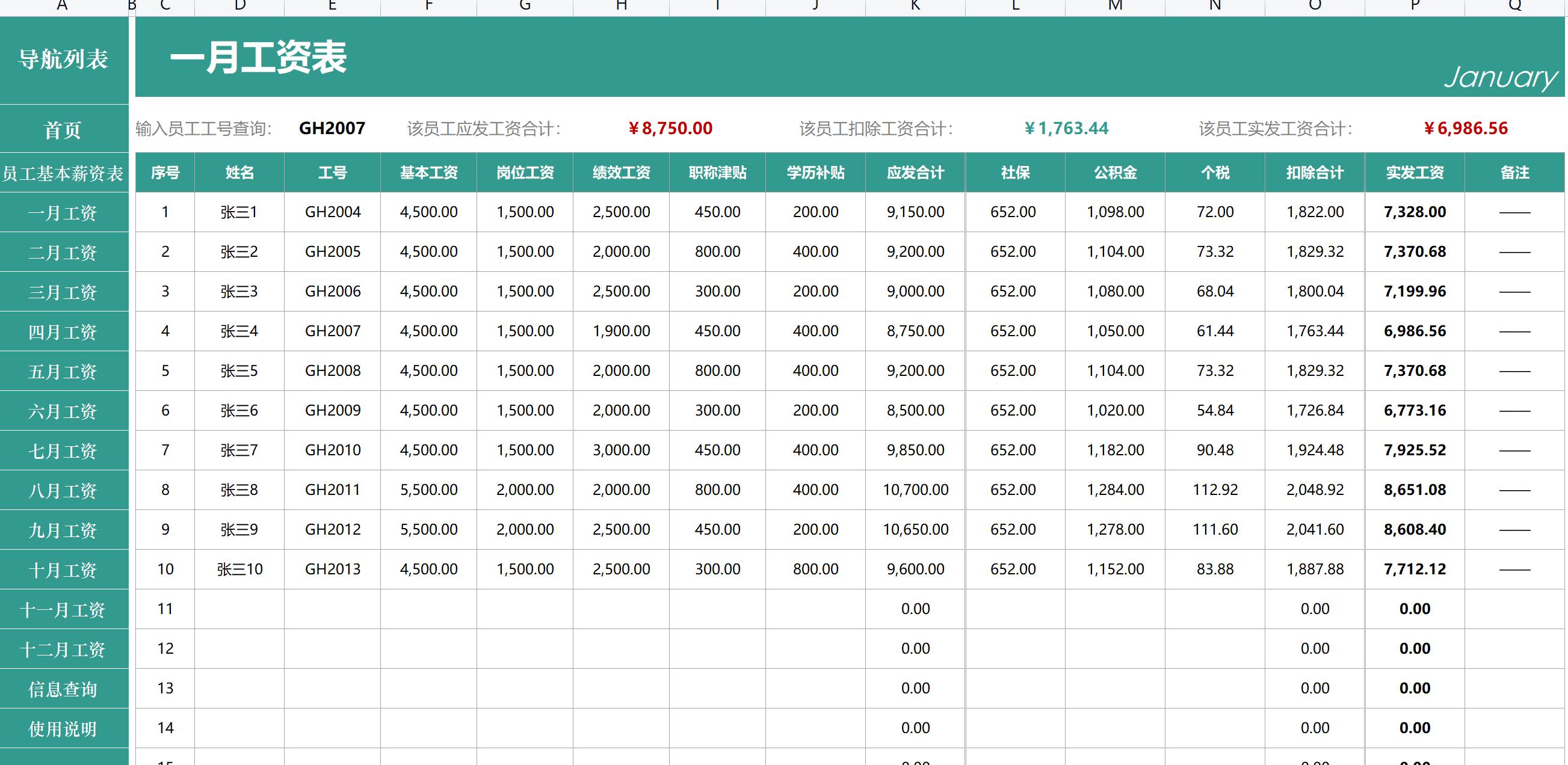
Task: Navigate to 二月工资 sheet
Action: click(x=63, y=253)
